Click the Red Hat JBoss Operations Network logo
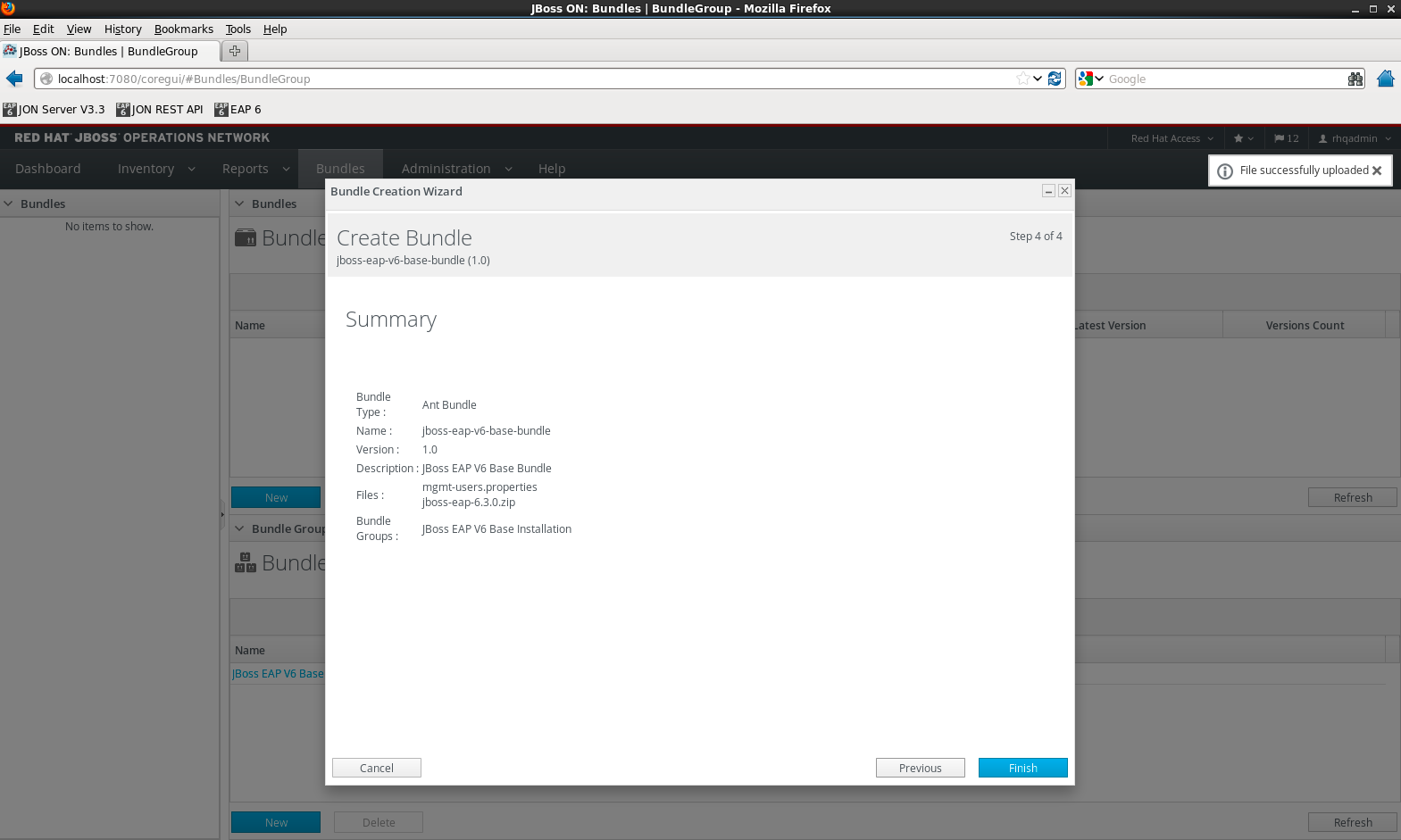This screenshot has height=840, width=1401. tap(142, 137)
